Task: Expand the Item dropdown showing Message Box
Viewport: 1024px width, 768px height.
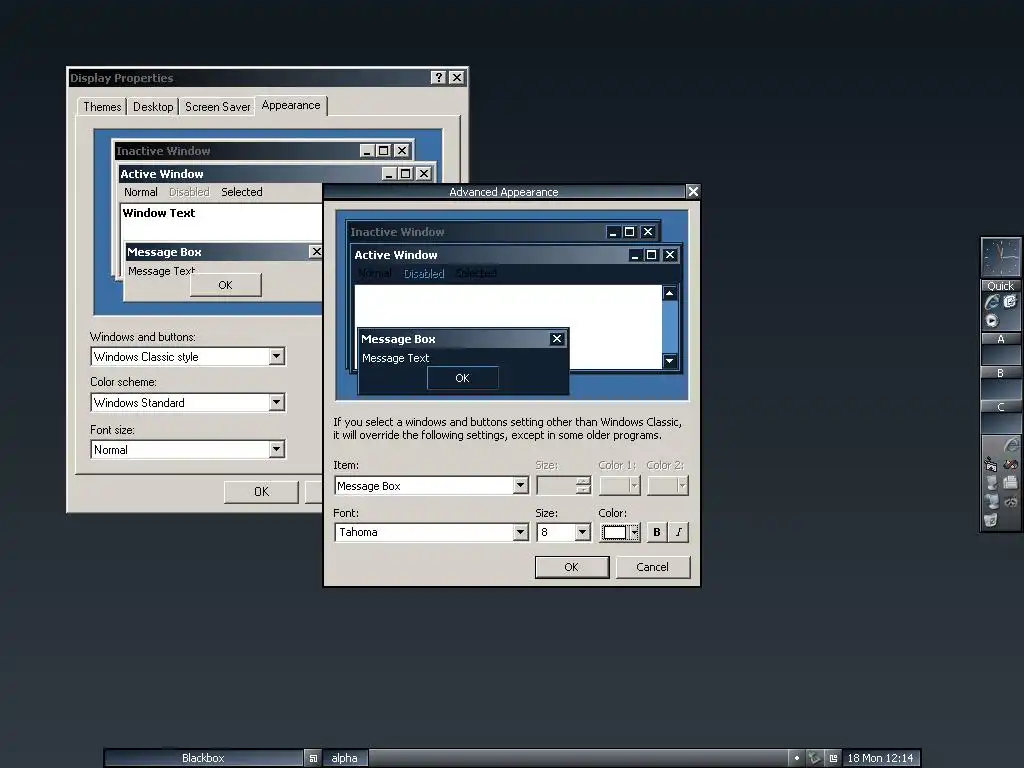Action: (520, 485)
